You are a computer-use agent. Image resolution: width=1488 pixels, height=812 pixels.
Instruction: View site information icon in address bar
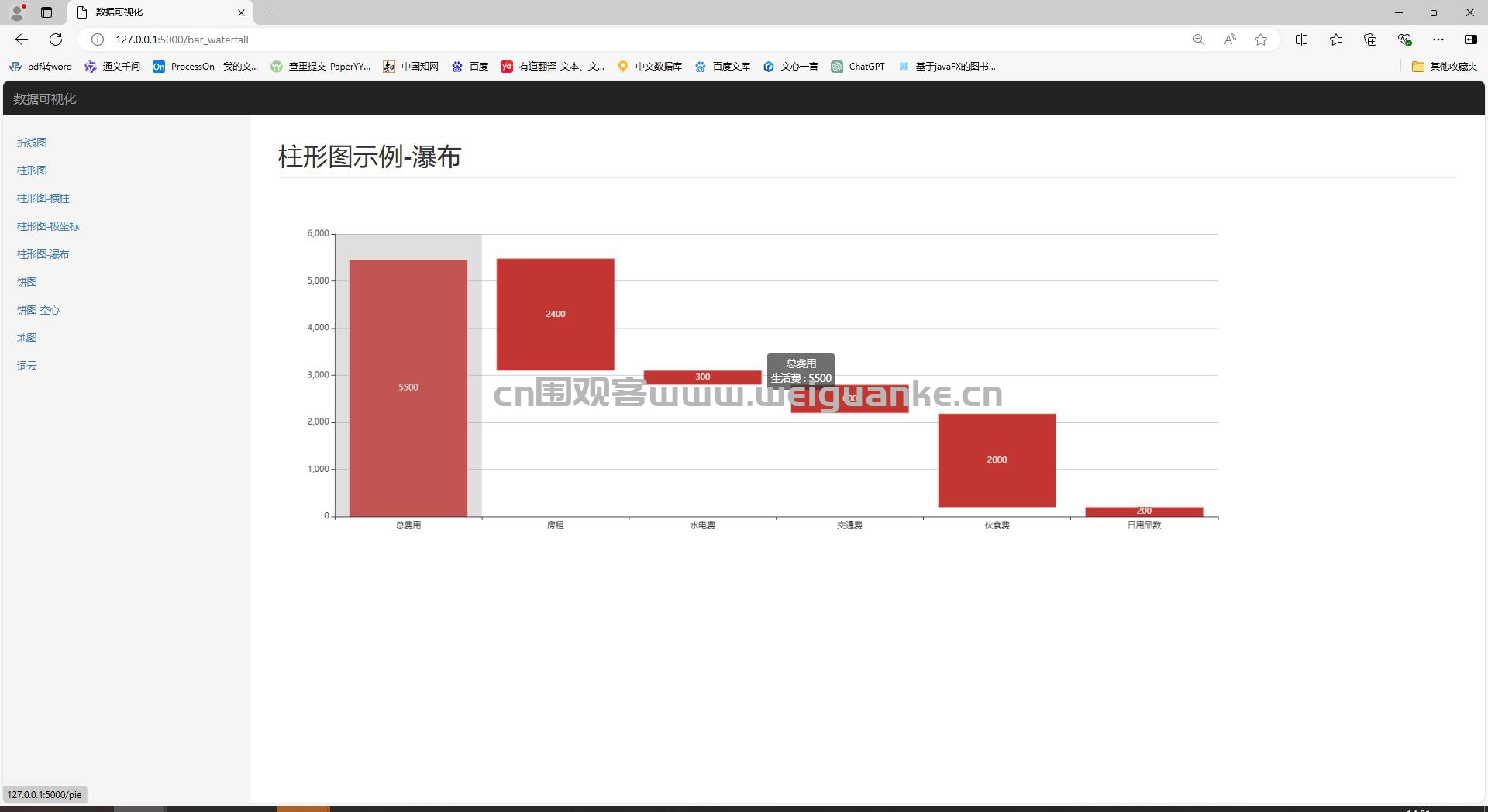coord(98,40)
